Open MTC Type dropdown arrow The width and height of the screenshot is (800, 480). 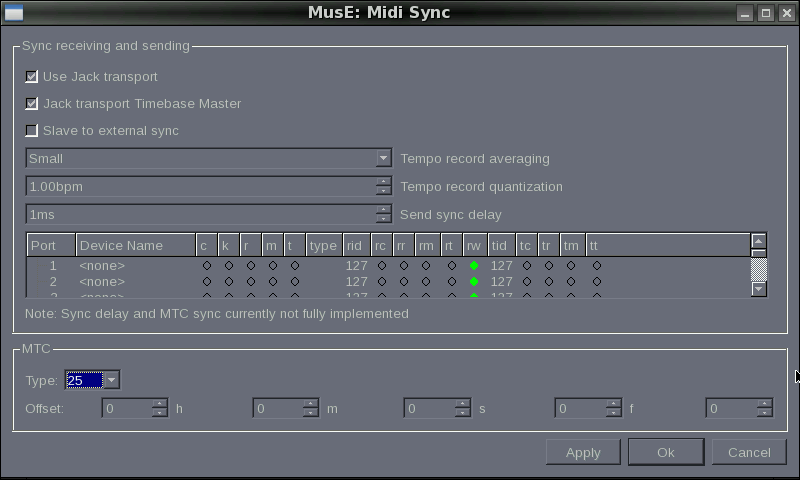pyautogui.click(x=112, y=380)
